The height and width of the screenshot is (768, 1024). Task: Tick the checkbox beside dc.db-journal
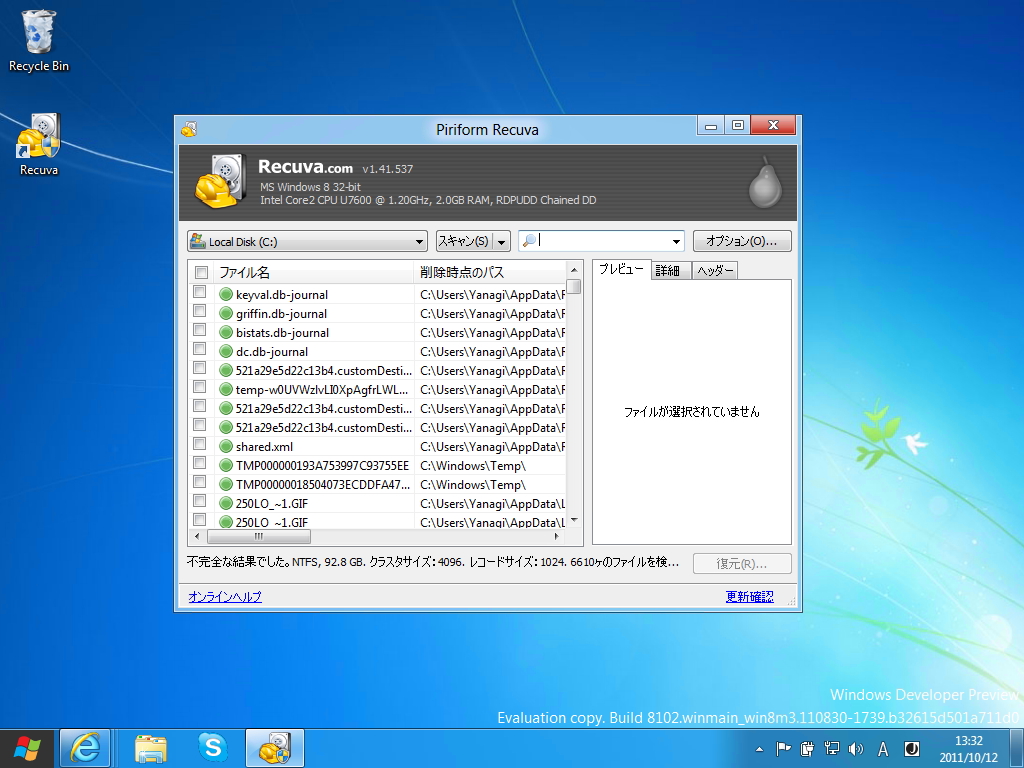coord(201,351)
